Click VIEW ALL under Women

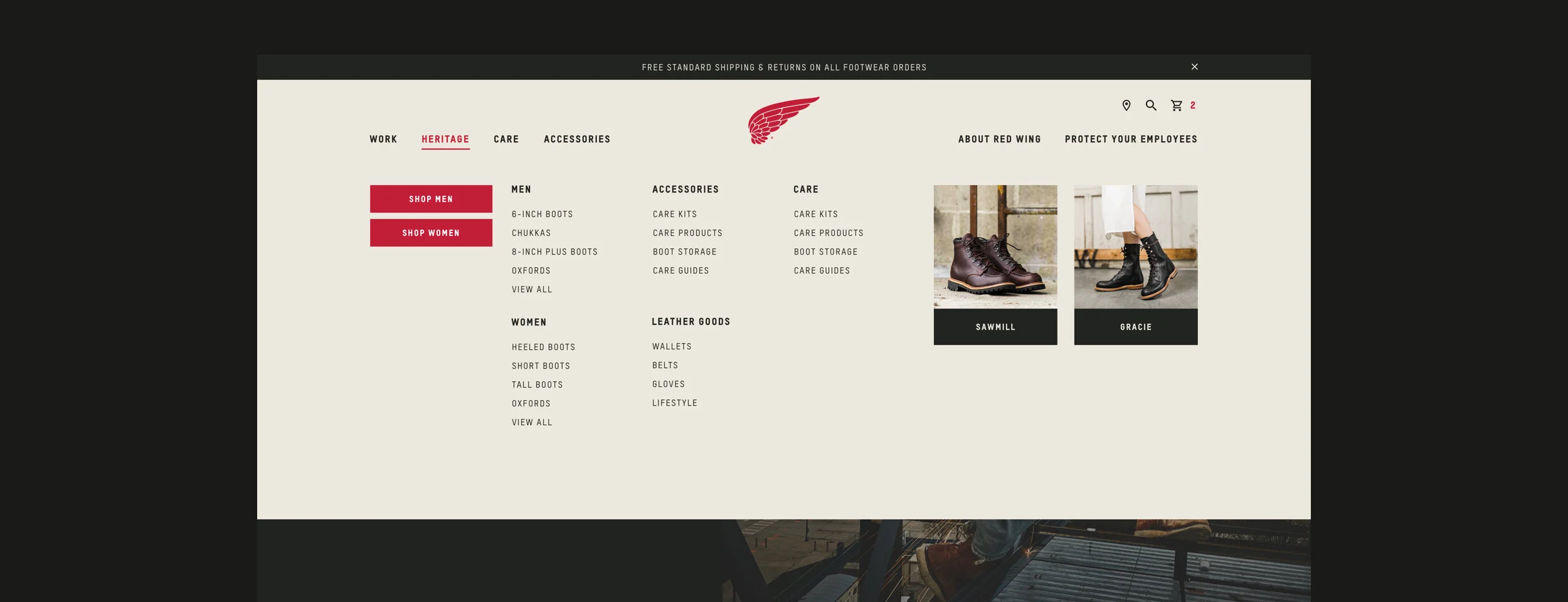click(531, 422)
